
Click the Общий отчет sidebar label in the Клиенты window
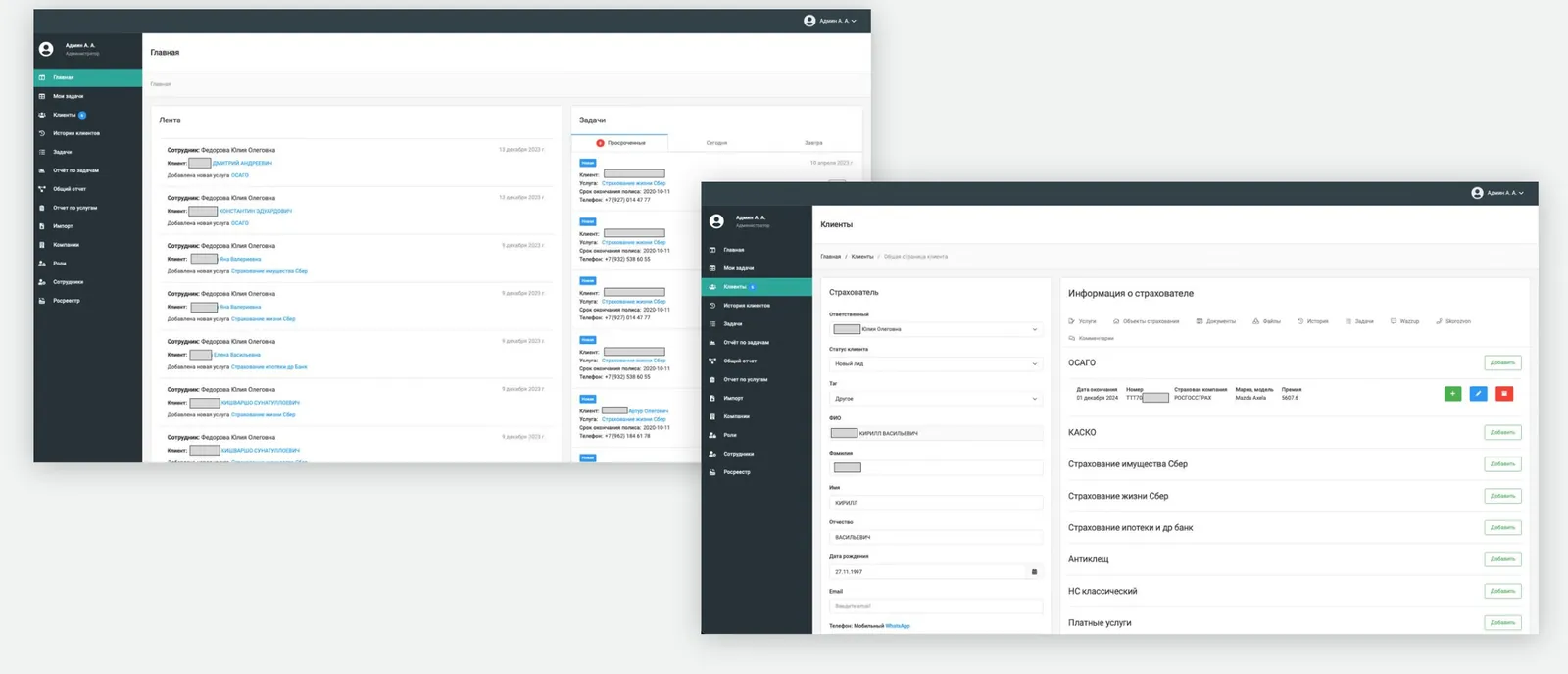[740, 361]
